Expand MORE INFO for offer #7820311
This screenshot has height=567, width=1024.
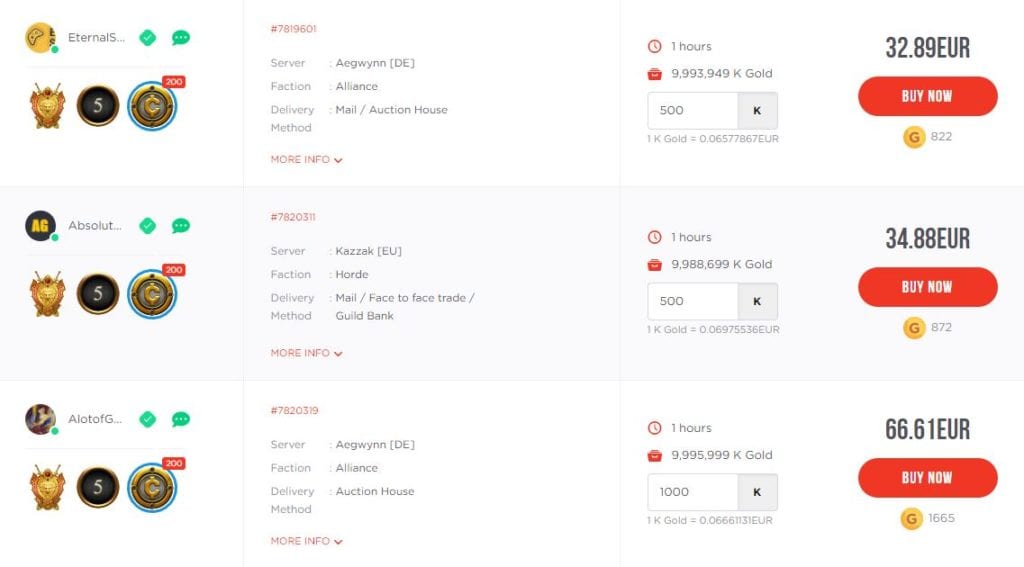tap(306, 353)
